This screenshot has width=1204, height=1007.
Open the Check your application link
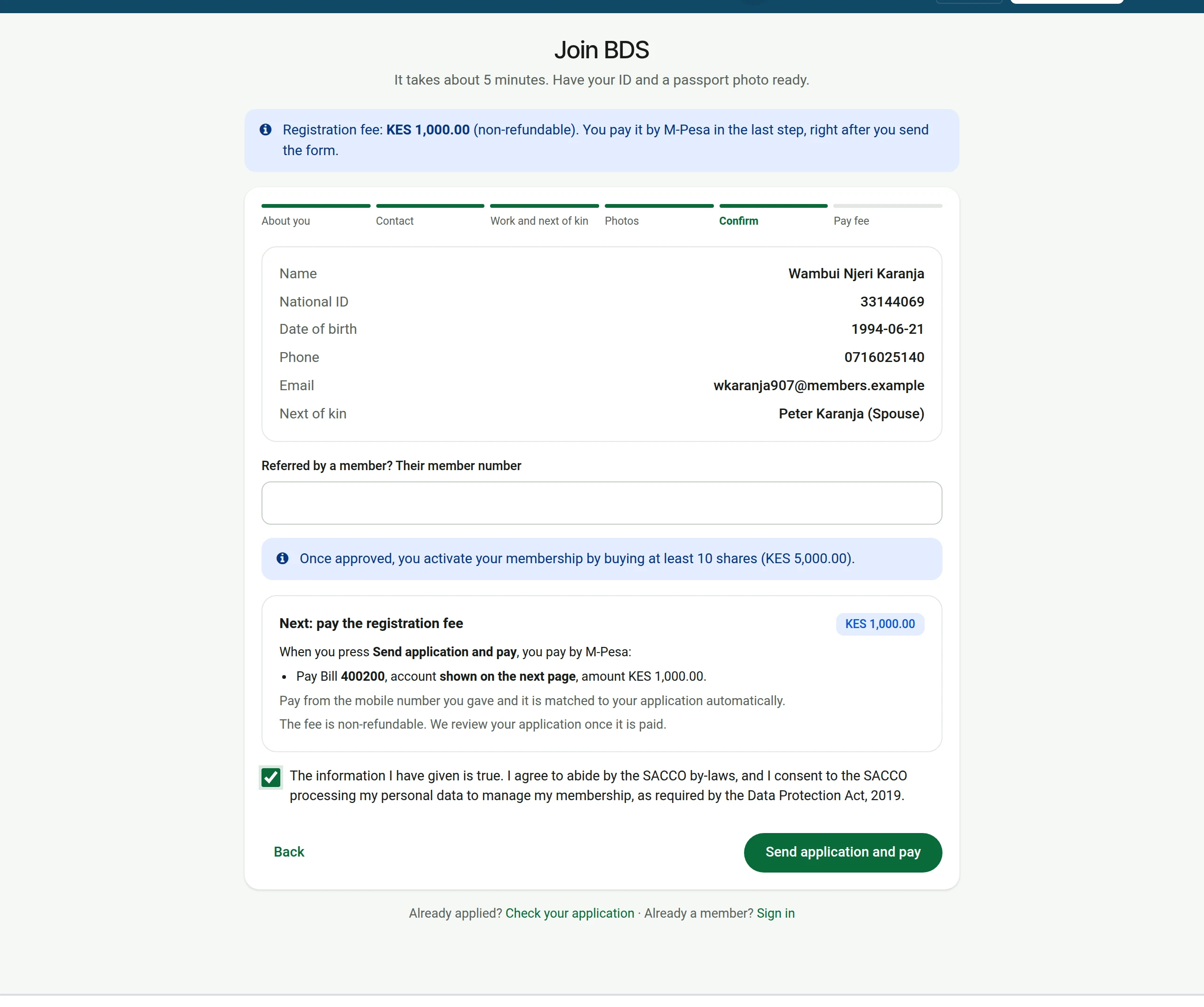tap(570, 913)
